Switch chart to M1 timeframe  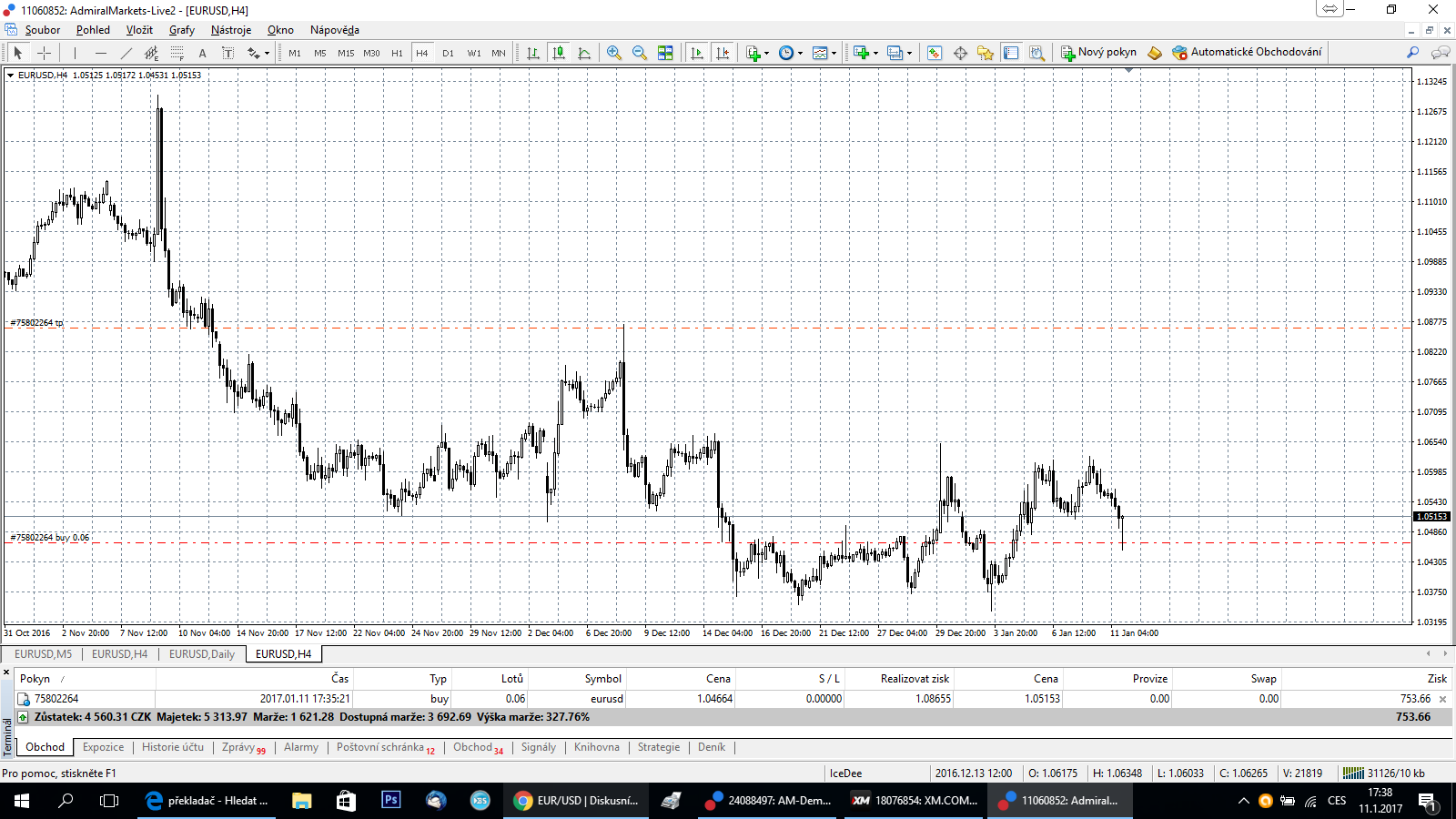tap(295, 53)
